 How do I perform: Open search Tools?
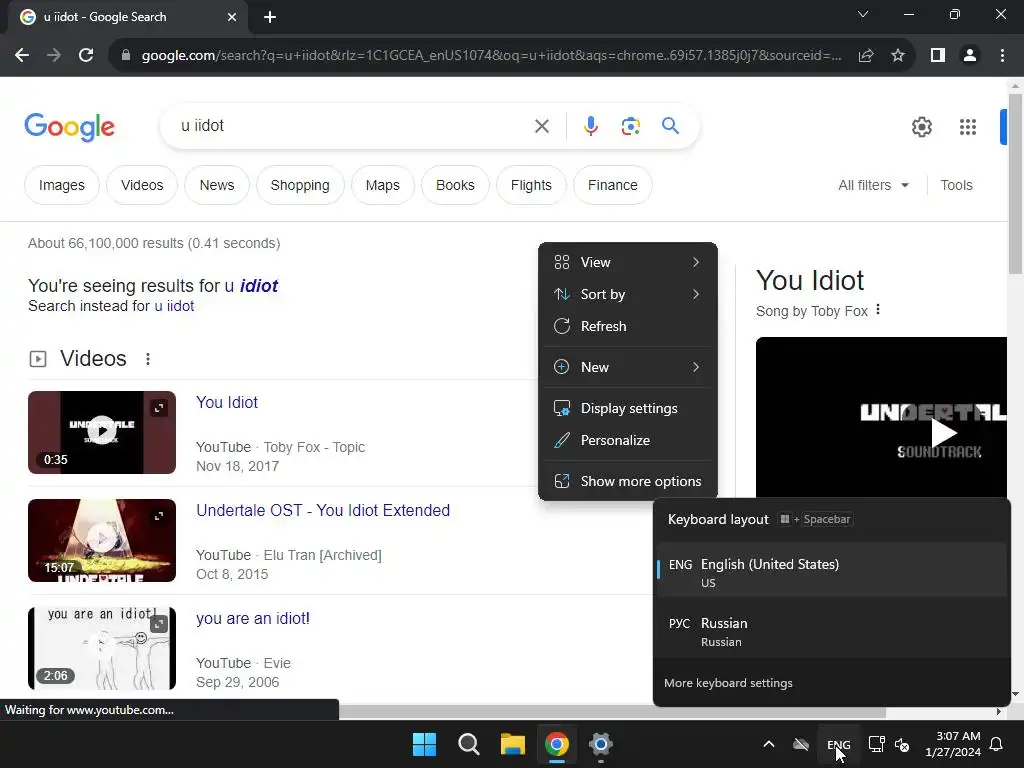point(956,185)
